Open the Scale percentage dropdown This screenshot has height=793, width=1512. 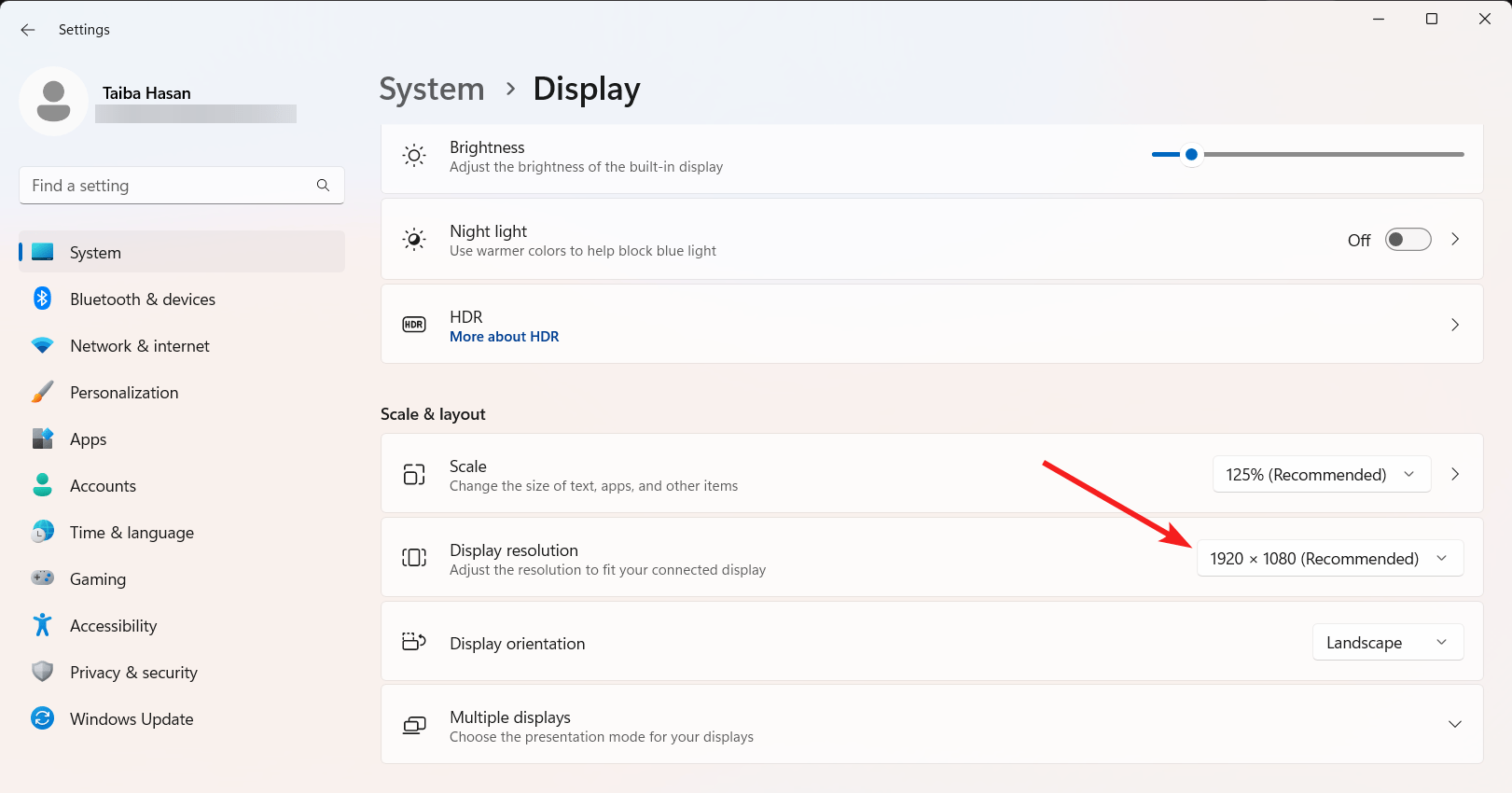pyautogui.click(x=1321, y=475)
